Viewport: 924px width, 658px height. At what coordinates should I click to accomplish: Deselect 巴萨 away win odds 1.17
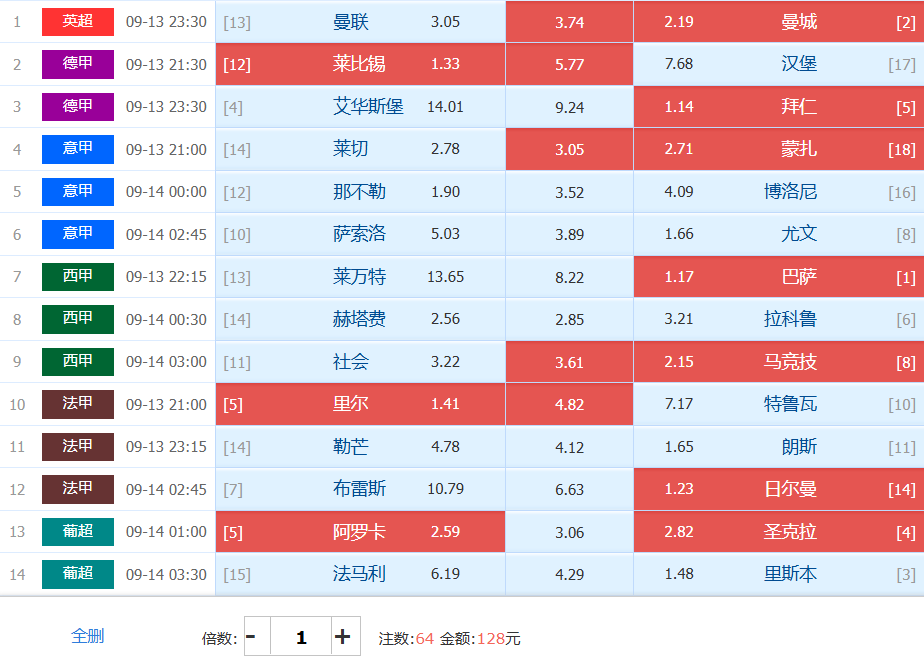778,277
